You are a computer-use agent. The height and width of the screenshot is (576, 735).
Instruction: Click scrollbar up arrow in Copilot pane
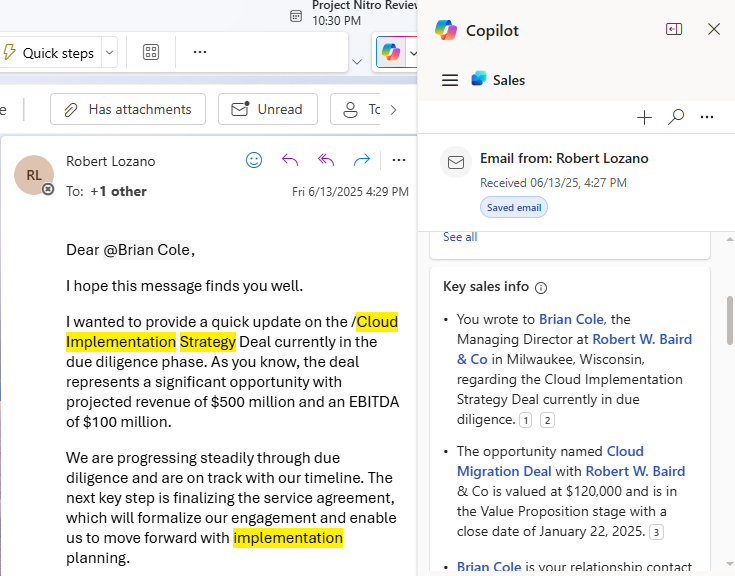click(729, 239)
